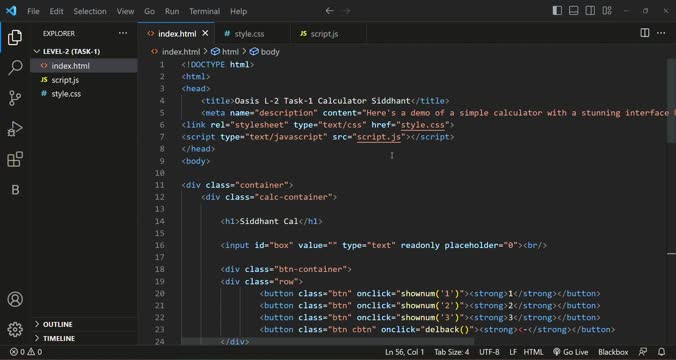The image size is (676, 360).
Task: Follow the script.js src link in code
Action: click(379, 137)
